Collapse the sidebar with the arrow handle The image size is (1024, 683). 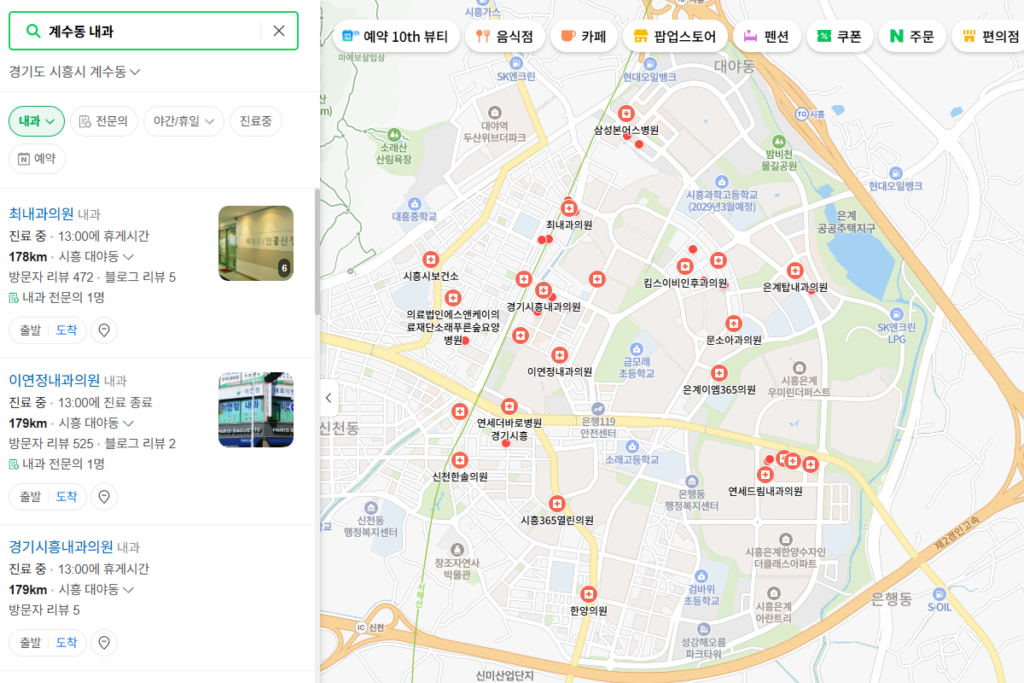(328, 397)
